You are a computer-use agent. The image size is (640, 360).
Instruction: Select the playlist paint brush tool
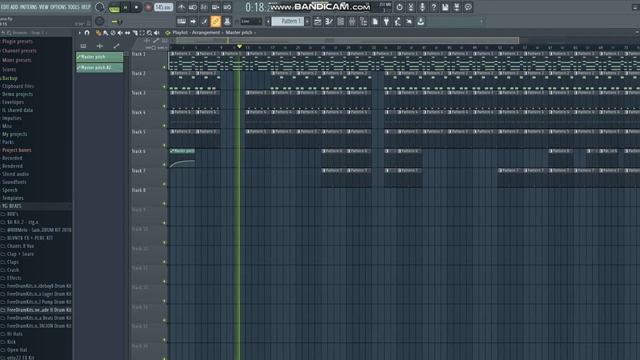pyautogui.click(x=105, y=33)
